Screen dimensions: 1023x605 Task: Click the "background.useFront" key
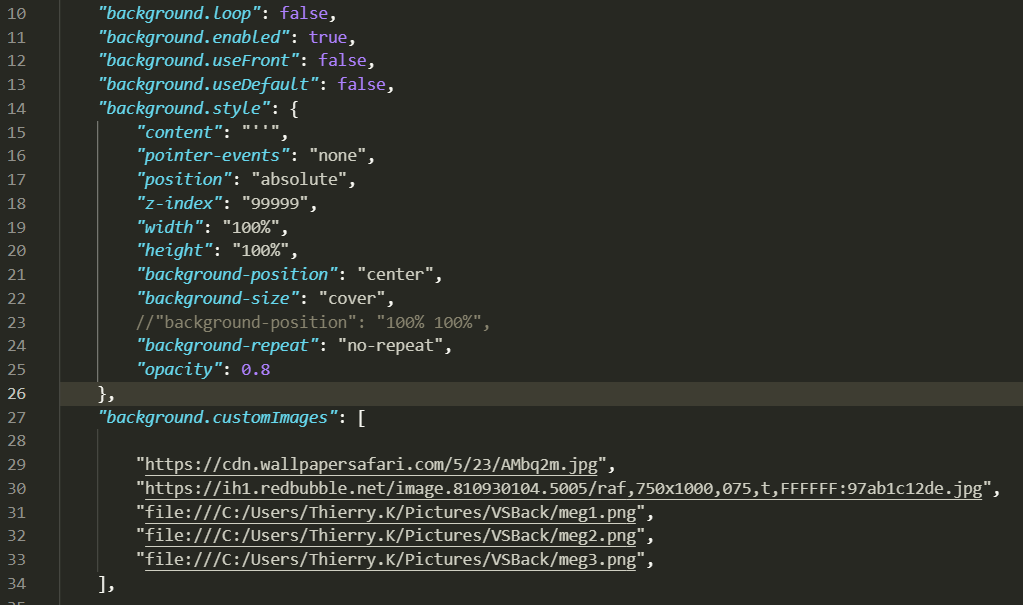pos(198,61)
